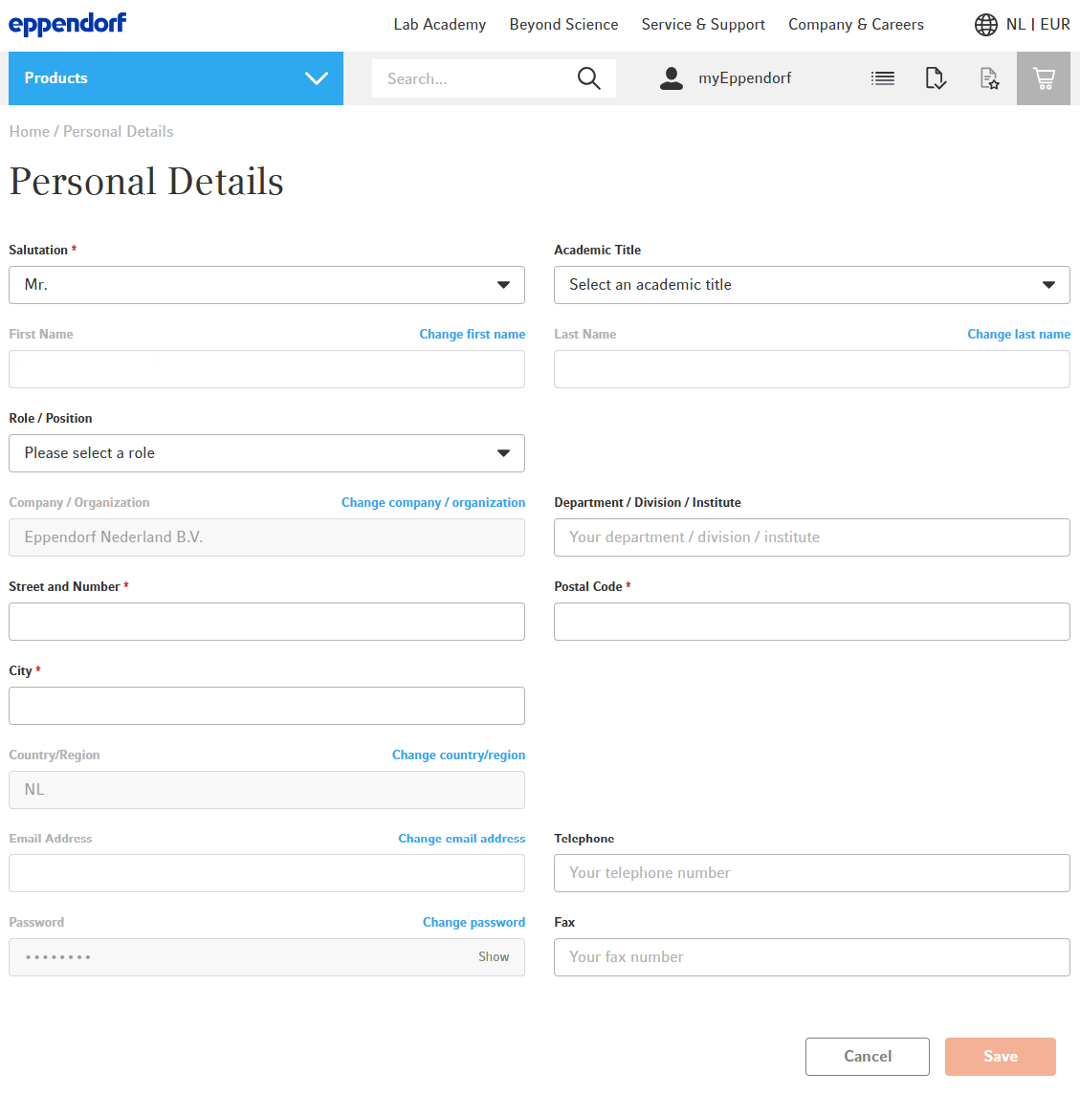
Task: Click the search magnifier icon
Action: pyautogui.click(x=589, y=78)
